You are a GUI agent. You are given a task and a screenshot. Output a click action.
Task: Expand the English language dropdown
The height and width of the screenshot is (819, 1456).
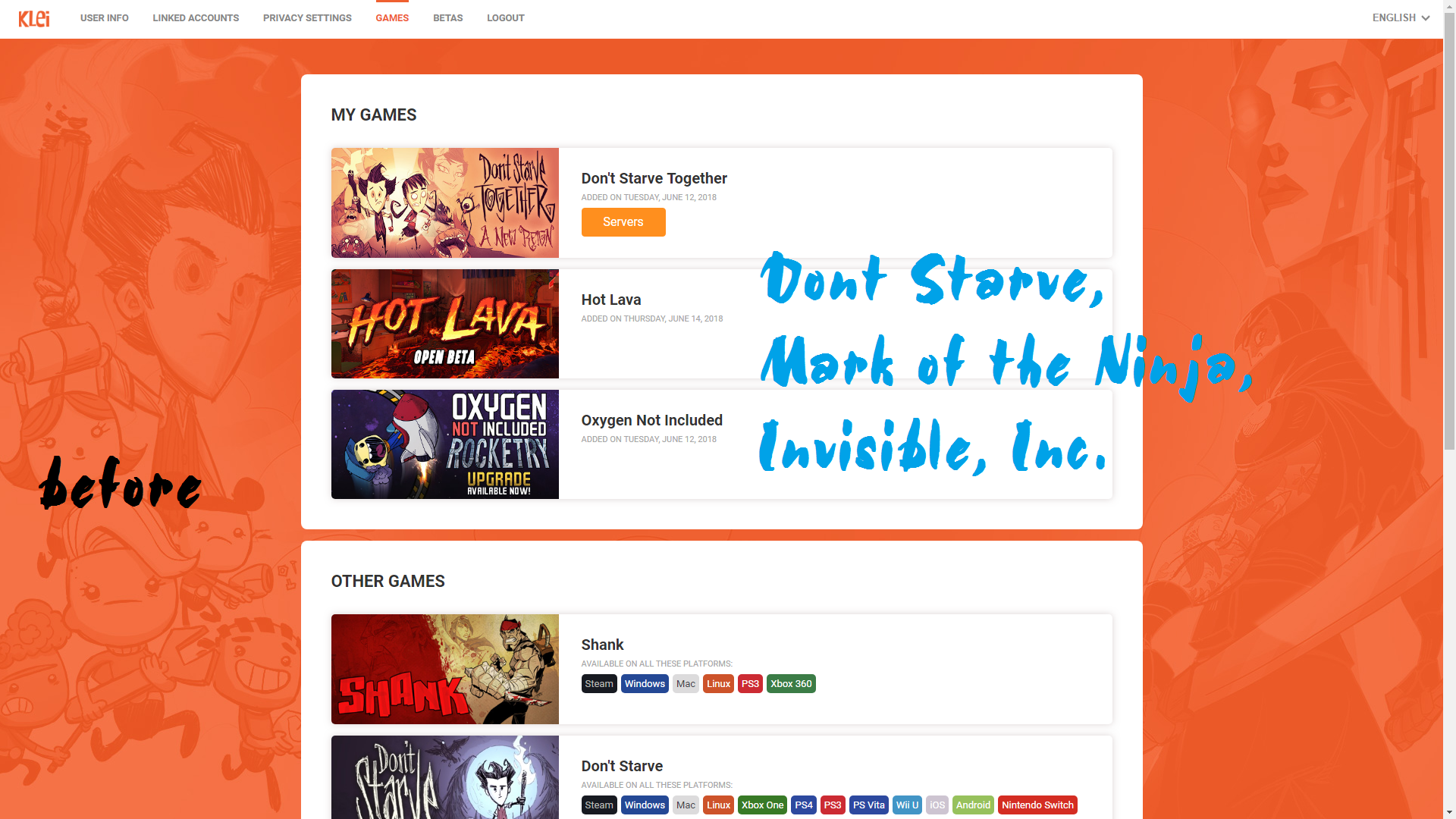(x=1394, y=18)
